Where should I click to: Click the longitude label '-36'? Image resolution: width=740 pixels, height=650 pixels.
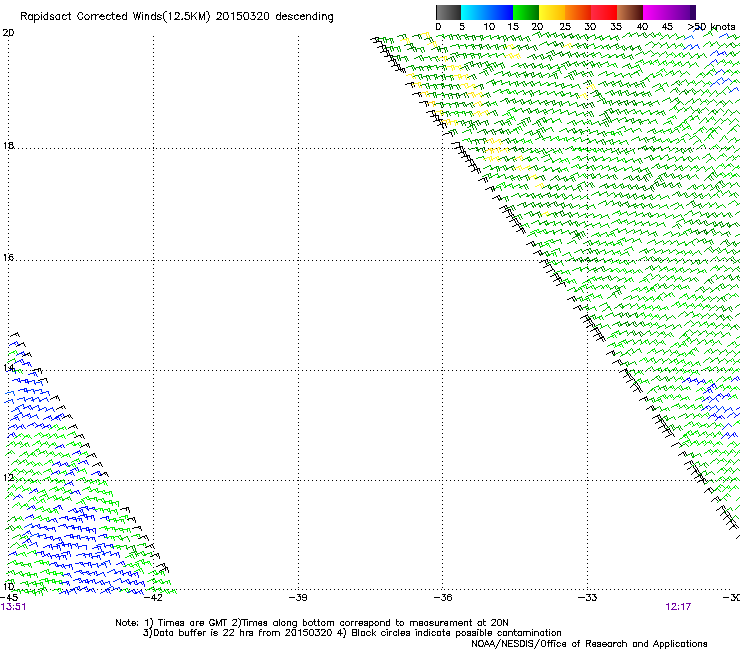click(443, 597)
